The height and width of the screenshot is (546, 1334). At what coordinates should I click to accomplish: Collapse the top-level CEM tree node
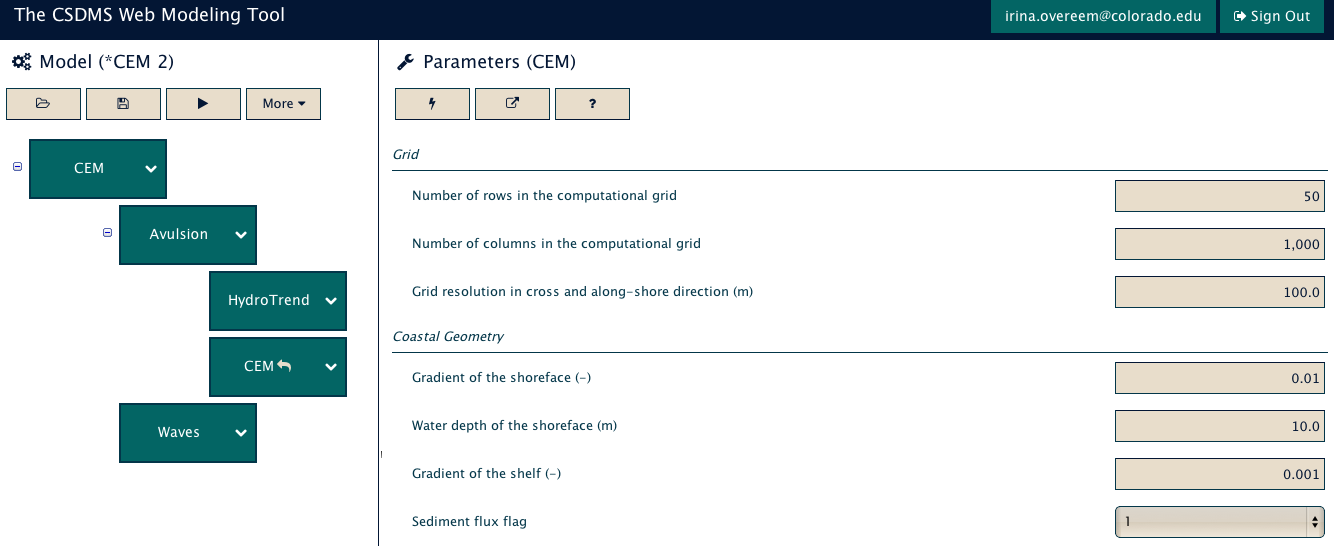tap(17, 167)
